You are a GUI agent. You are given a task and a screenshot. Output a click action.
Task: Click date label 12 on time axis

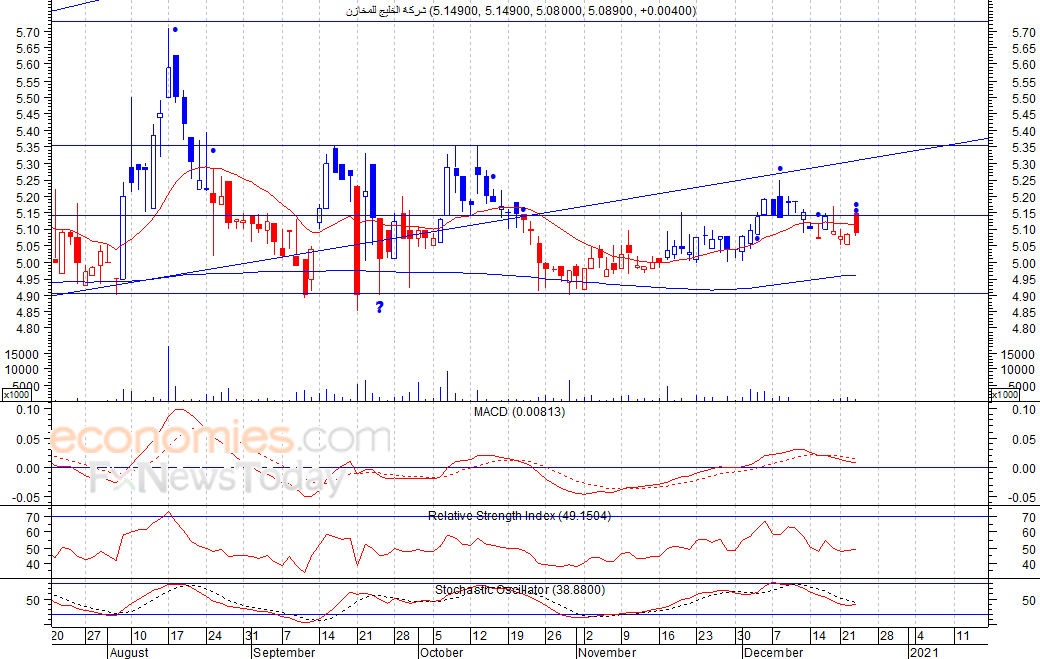(x=479, y=636)
